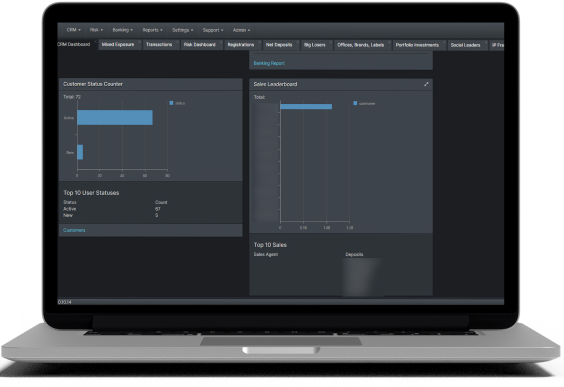Open the CRM dropdown menu

pyautogui.click(x=73, y=30)
